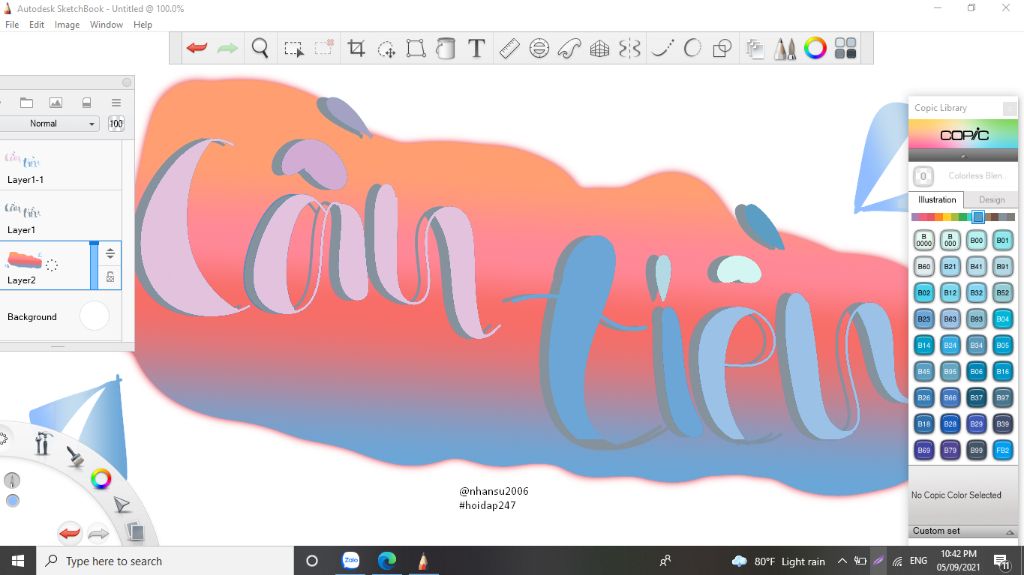Switch to the Design tab

point(991,200)
